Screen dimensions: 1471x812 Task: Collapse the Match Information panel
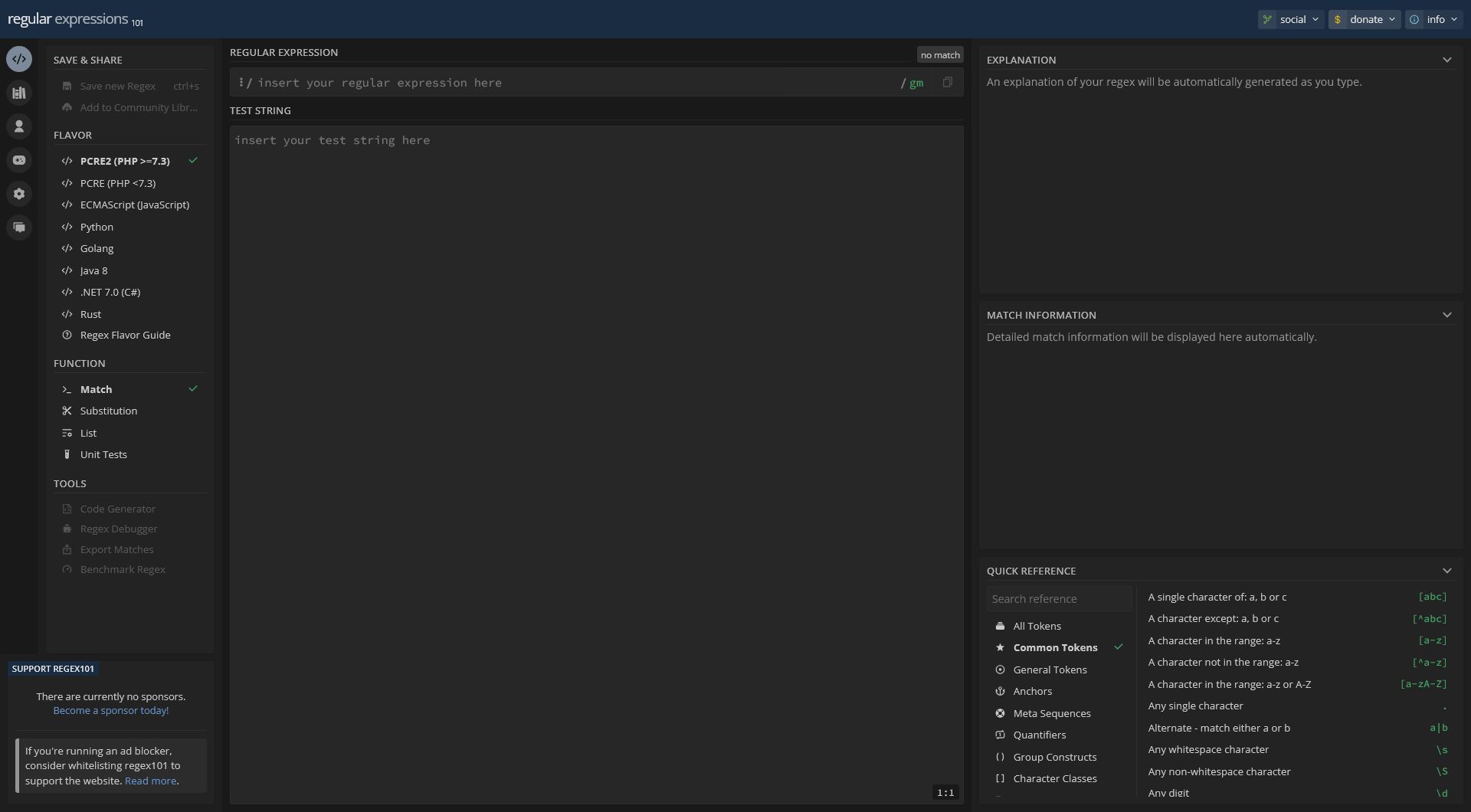tap(1446, 315)
